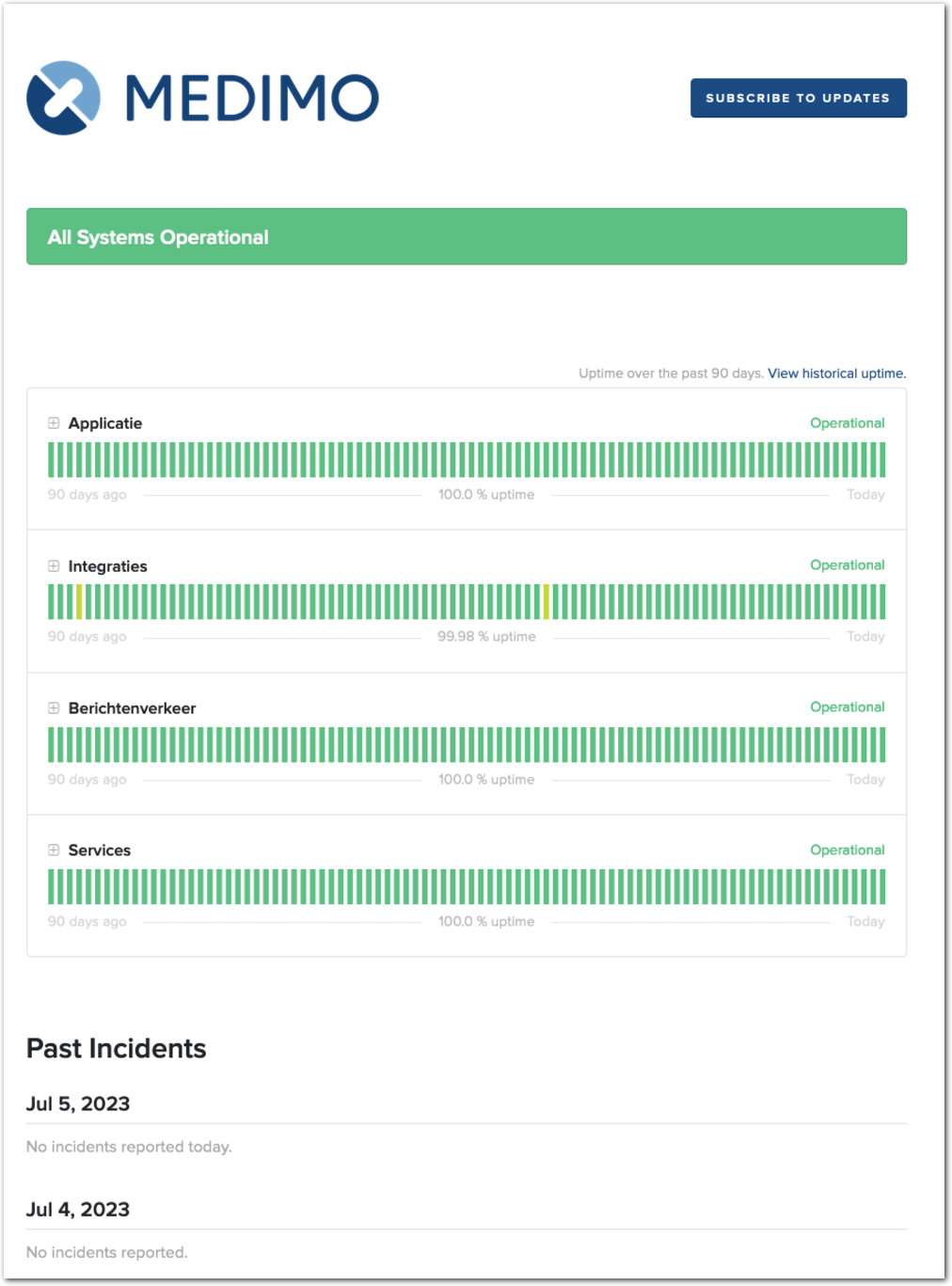Expand the Services component group

pyautogui.click(x=54, y=850)
